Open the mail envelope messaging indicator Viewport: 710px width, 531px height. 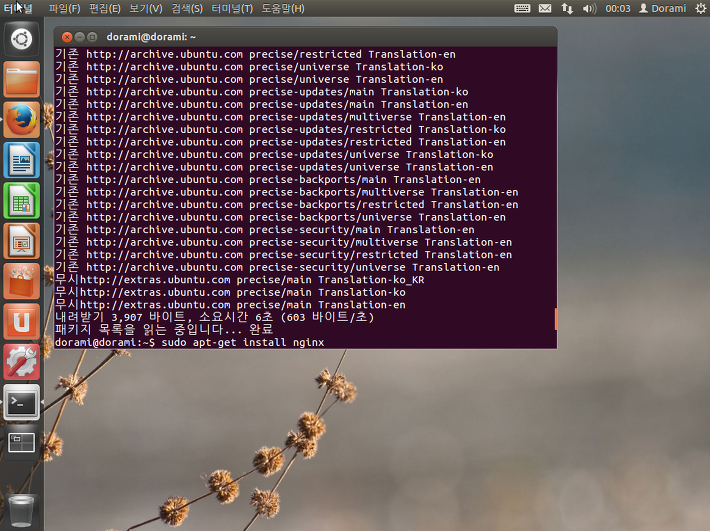545,8
